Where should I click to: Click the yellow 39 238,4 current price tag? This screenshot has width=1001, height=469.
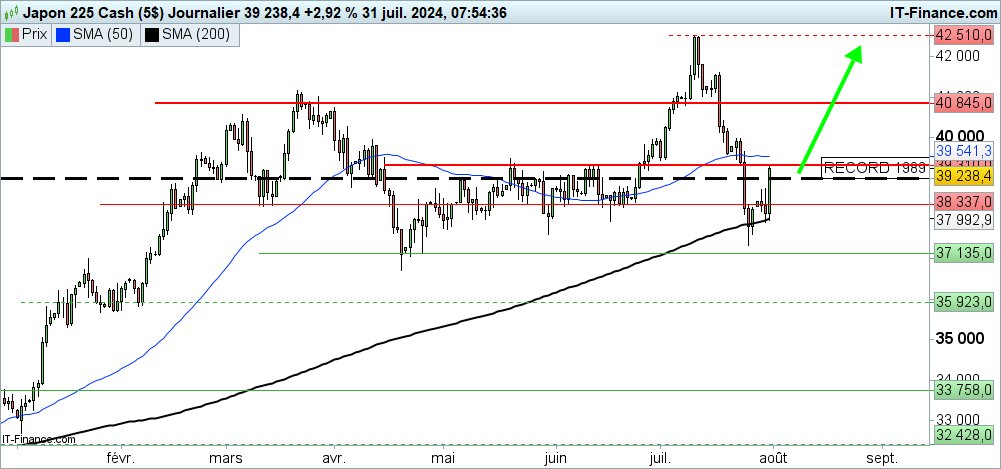963,175
